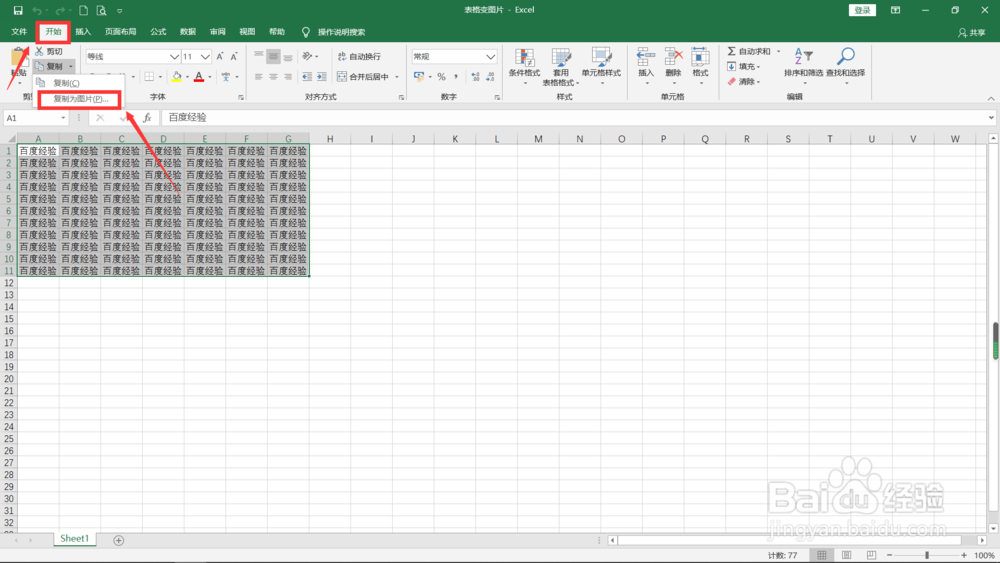The image size is (1000, 563).
Task: Click the Decrease Font Size icon
Action: (x=234, y=57)
